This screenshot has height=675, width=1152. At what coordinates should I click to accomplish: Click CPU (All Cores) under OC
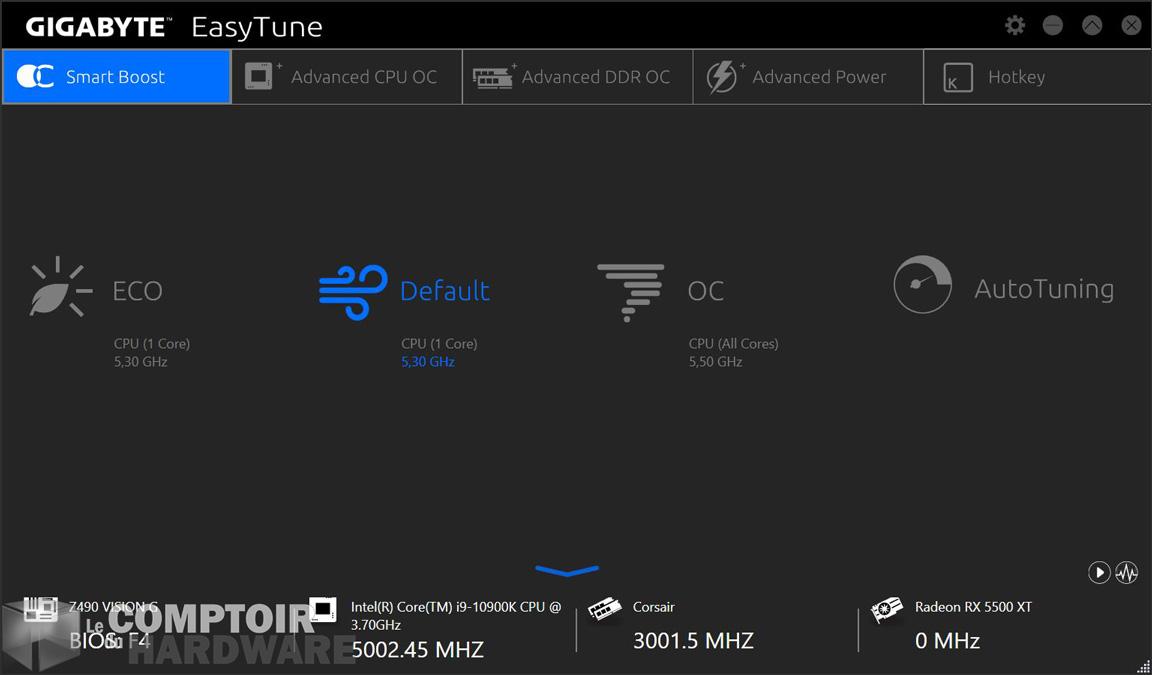733,343
